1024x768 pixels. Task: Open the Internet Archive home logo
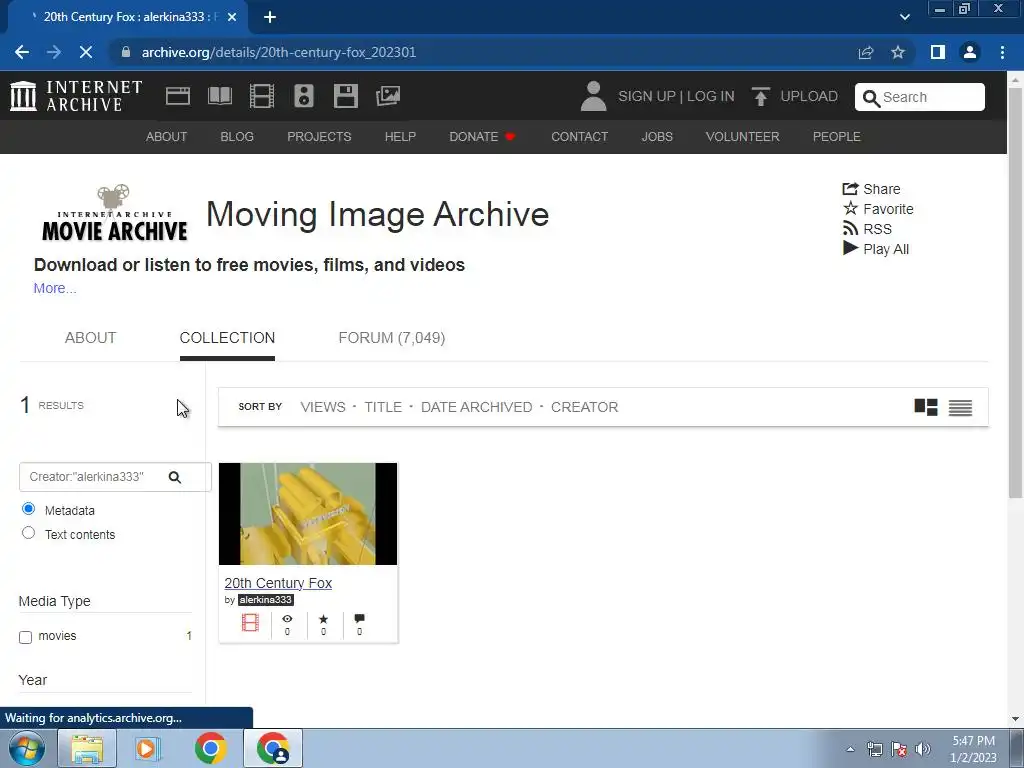[x=76, y=96]
